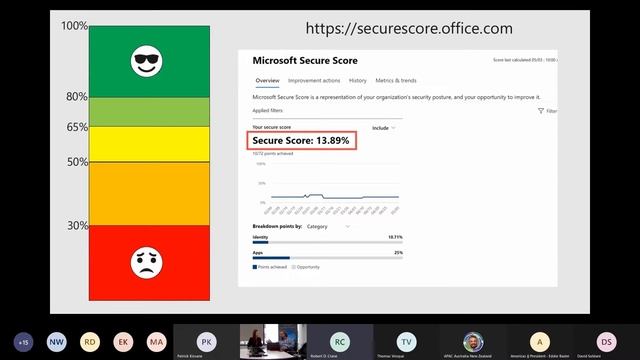Click the Identity progress bar

click(x=327, y=242)
